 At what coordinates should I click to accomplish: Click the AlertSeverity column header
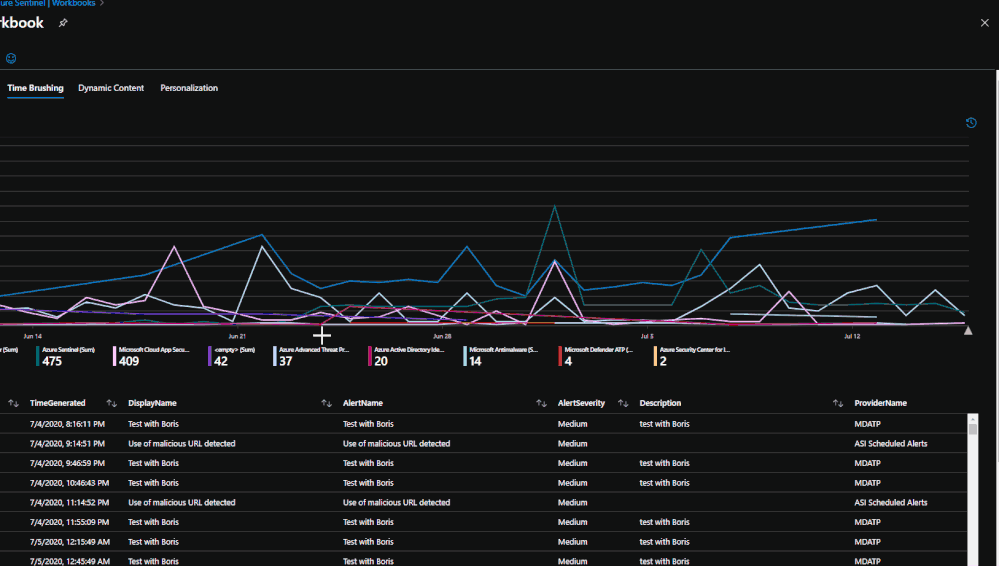(581, 403)
